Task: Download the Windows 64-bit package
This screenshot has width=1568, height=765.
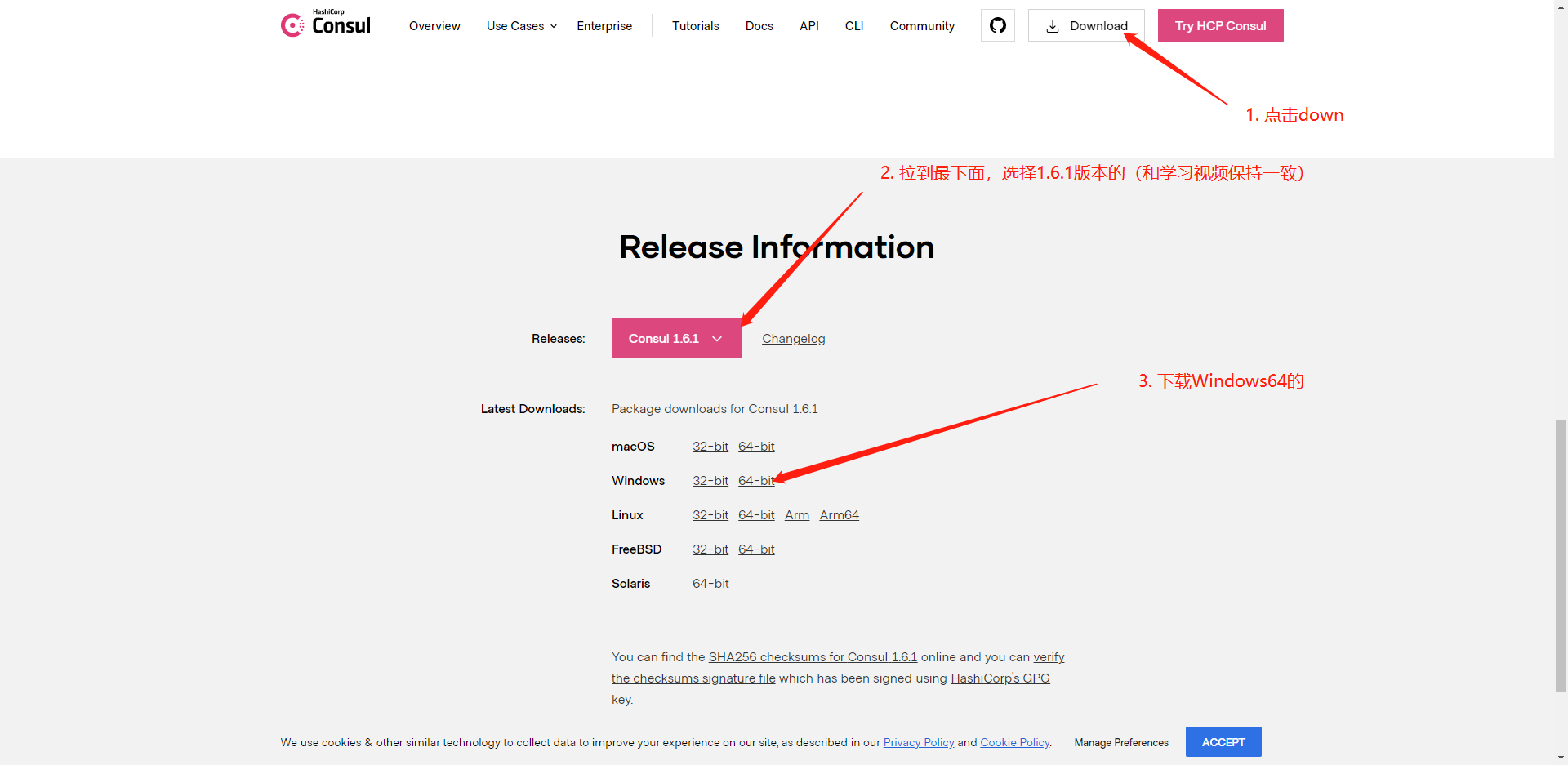Action: coord(756,481)
